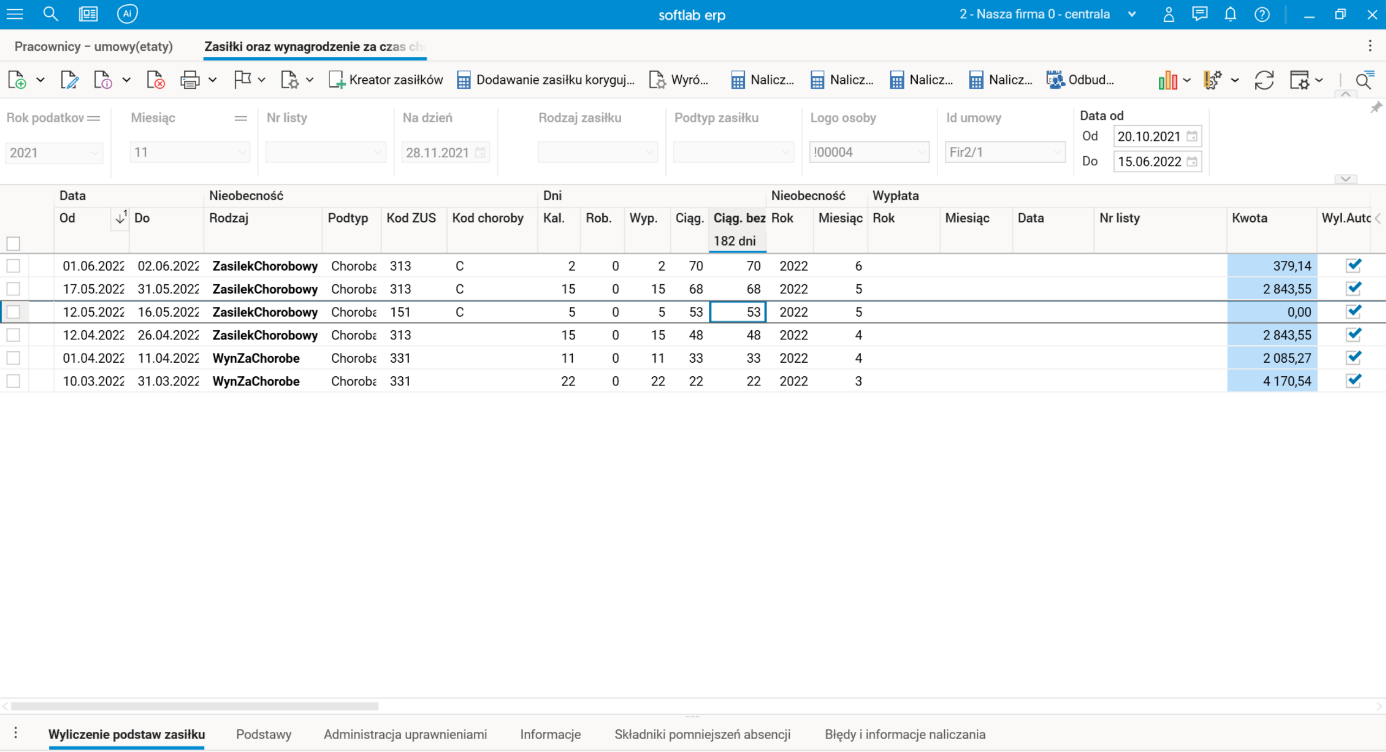Image resolution: width=1386 pixels, height=752 pixels.
Task: Tick the row checkbox for 01.06.2022
Action: (x=13, y=266)
